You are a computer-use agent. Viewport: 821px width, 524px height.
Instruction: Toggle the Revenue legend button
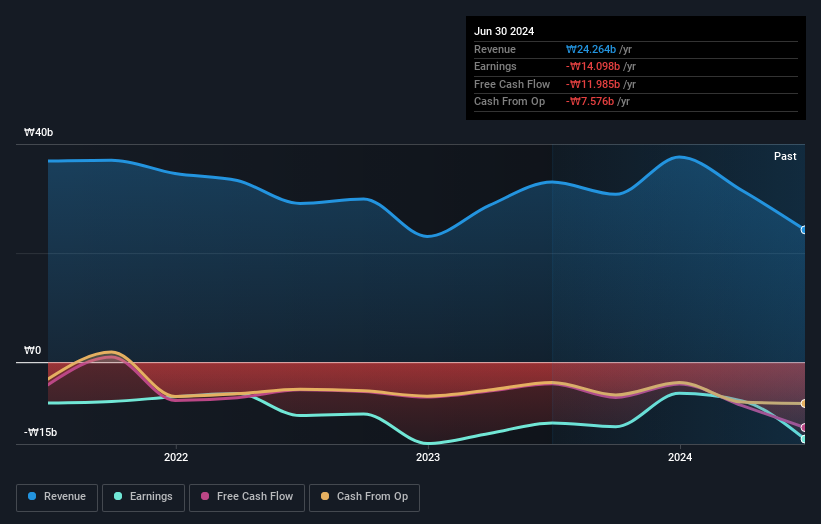(x=57, y=497)
